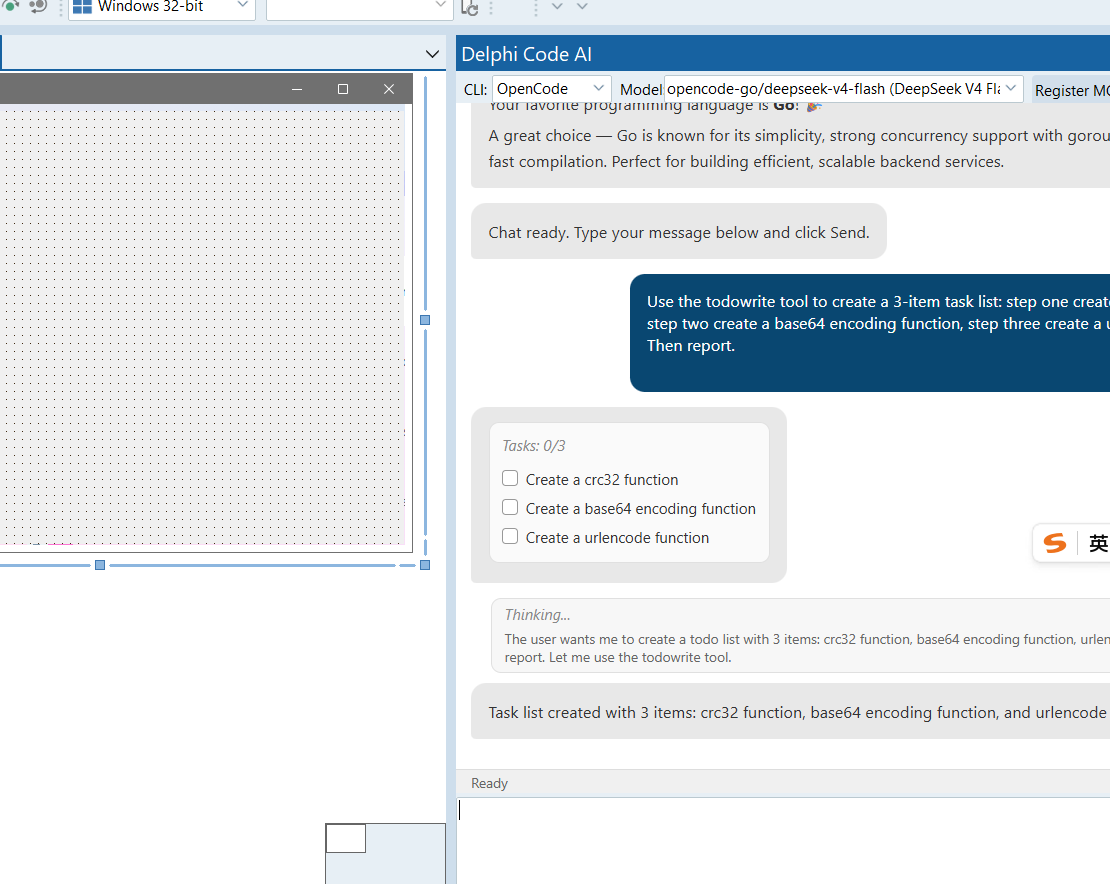The height and width of the screenshot is (884, 1110).
Task: Select the bottom-edge resize handle of the form
Action: [100, 565]
